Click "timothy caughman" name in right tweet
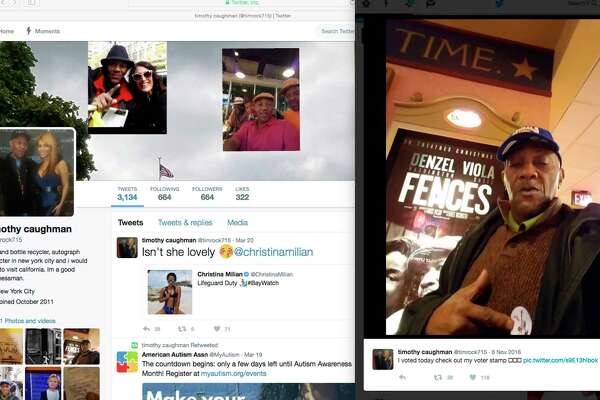The width and height of the screenshot is (600, 400). click(425, 351)
